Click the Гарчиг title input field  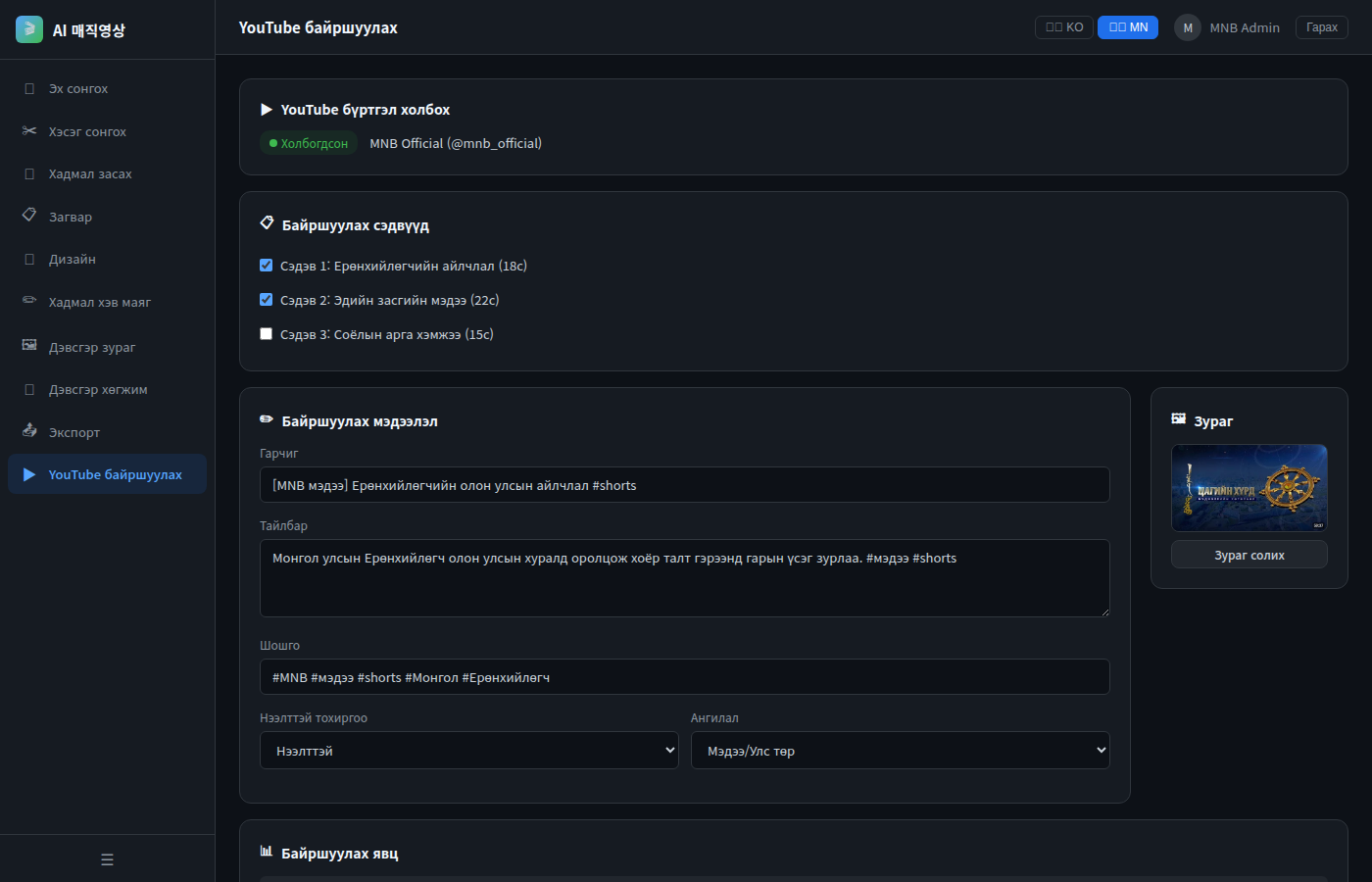pos(685,485)
